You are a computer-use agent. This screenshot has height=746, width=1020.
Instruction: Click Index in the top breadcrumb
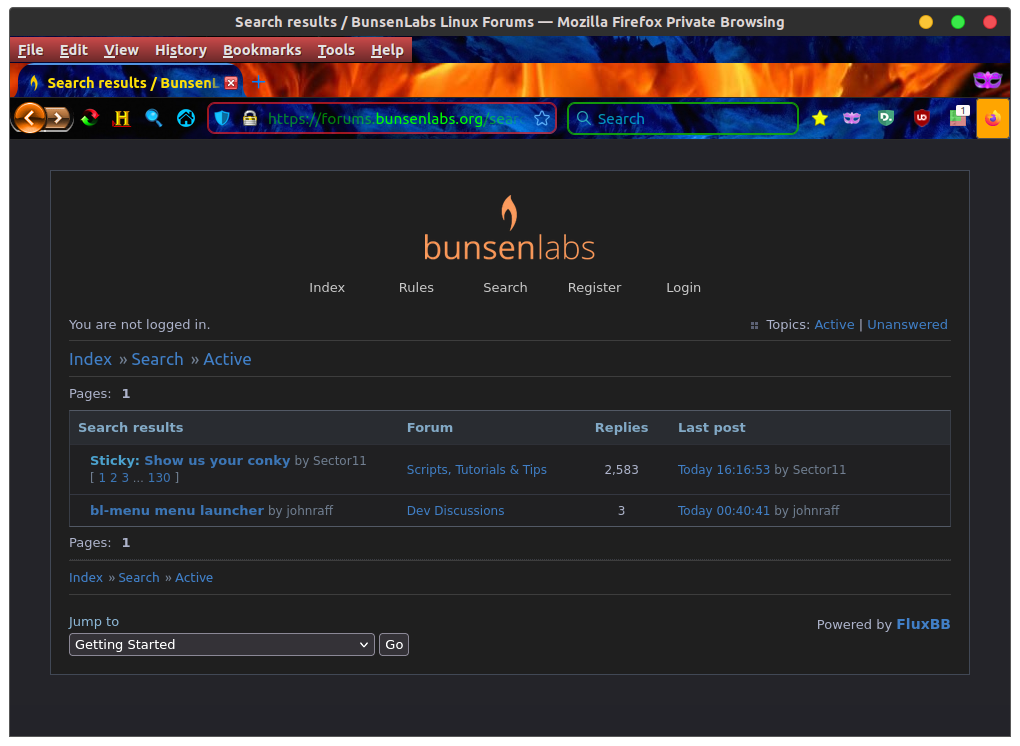point(90,359)
